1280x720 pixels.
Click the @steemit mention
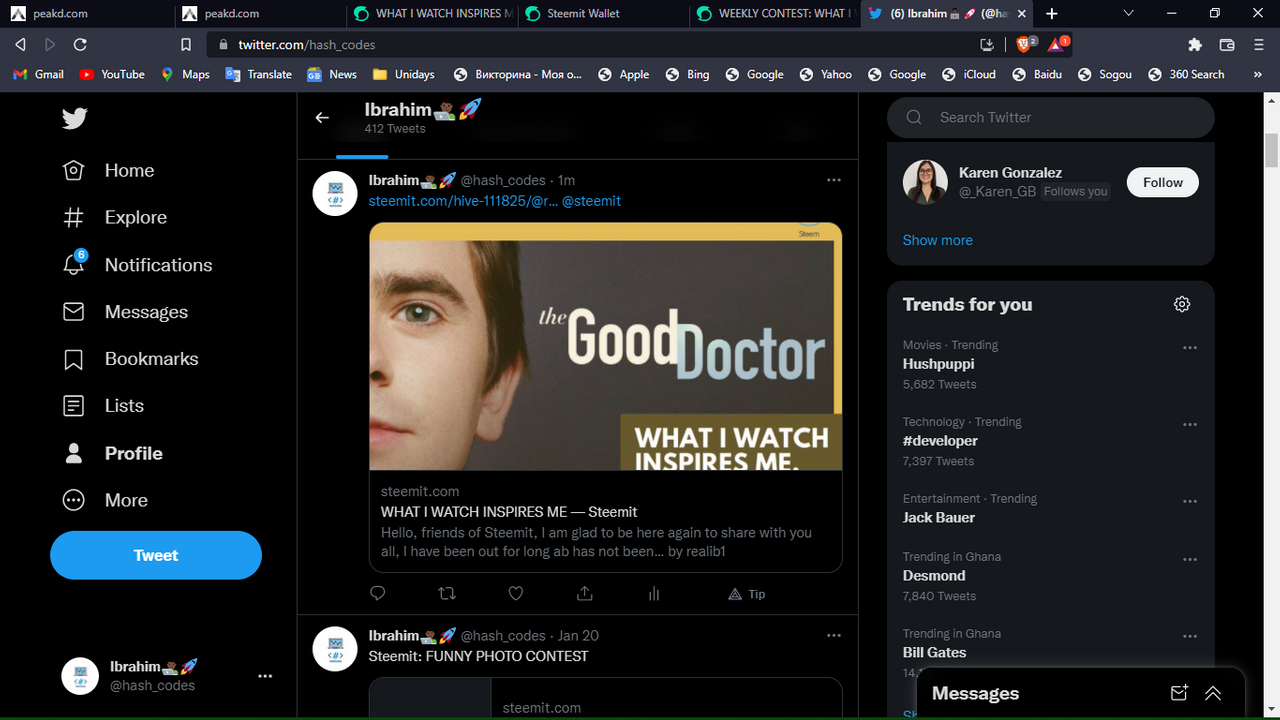[x=591, y=201]
